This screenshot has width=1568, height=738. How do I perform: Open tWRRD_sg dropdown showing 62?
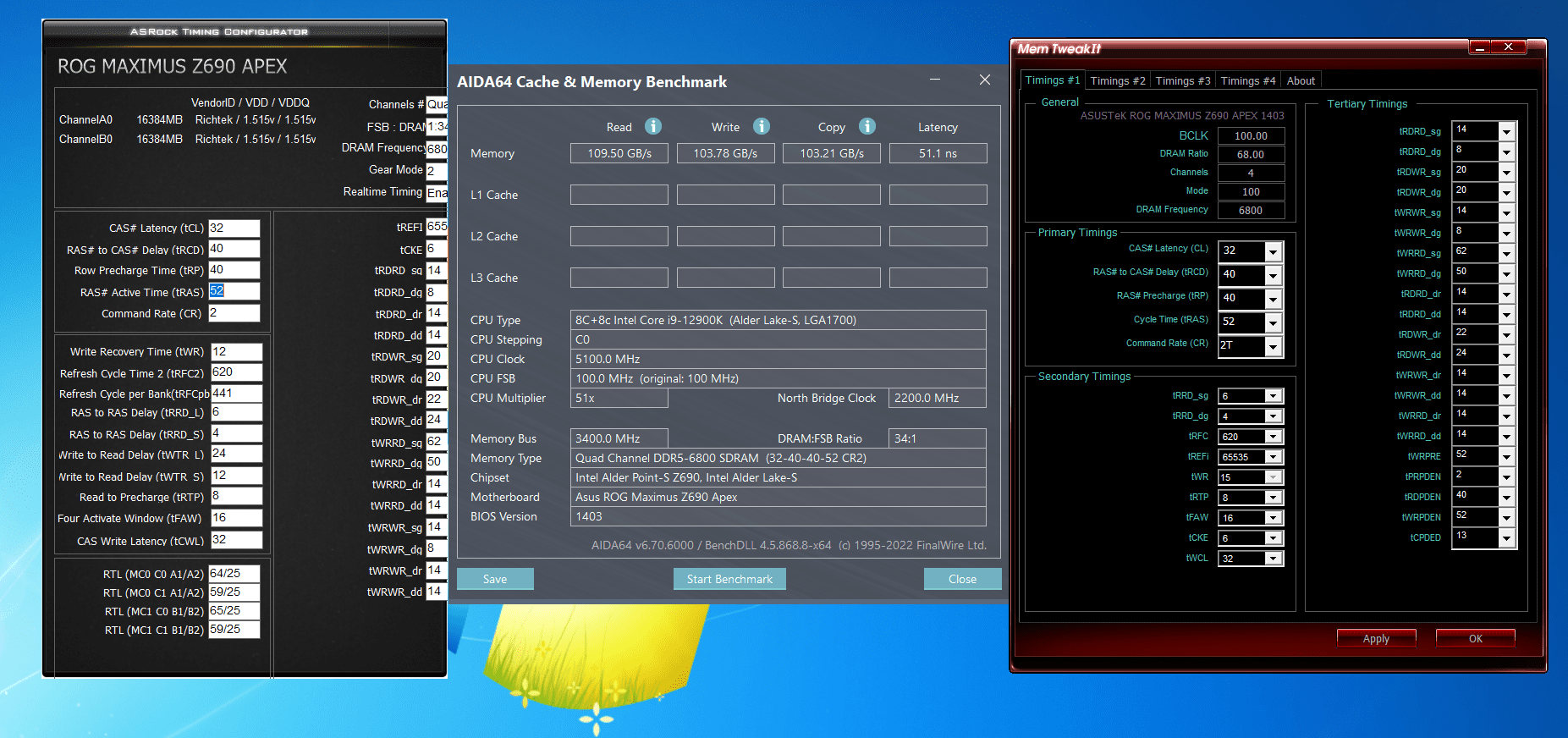(x=1506, y=254)
